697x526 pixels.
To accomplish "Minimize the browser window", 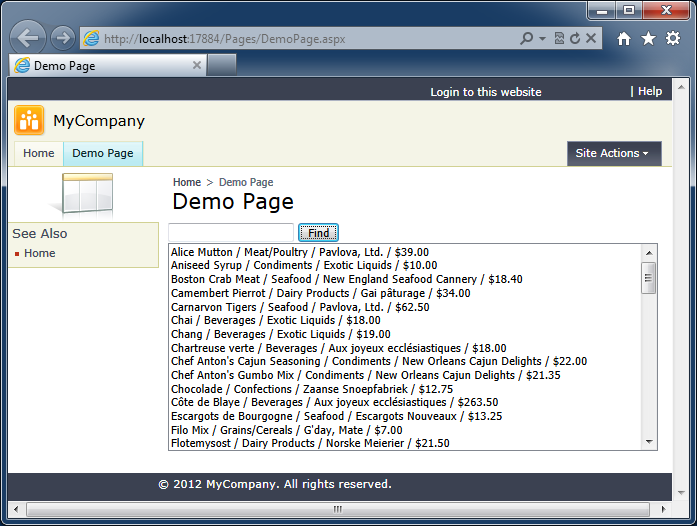I will (602, 11).
